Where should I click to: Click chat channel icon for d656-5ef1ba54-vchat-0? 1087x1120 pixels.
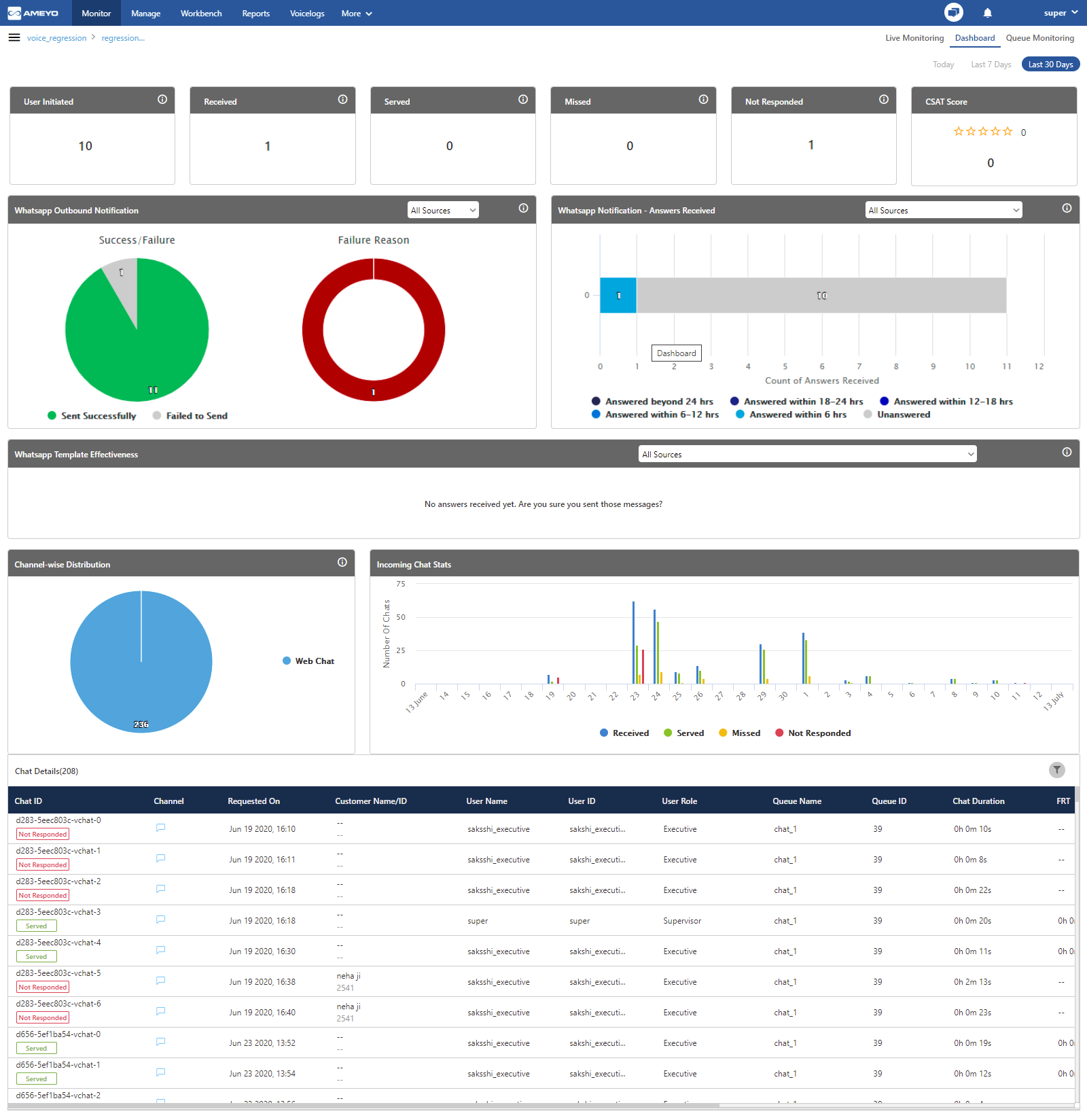tap(161, 1042)
